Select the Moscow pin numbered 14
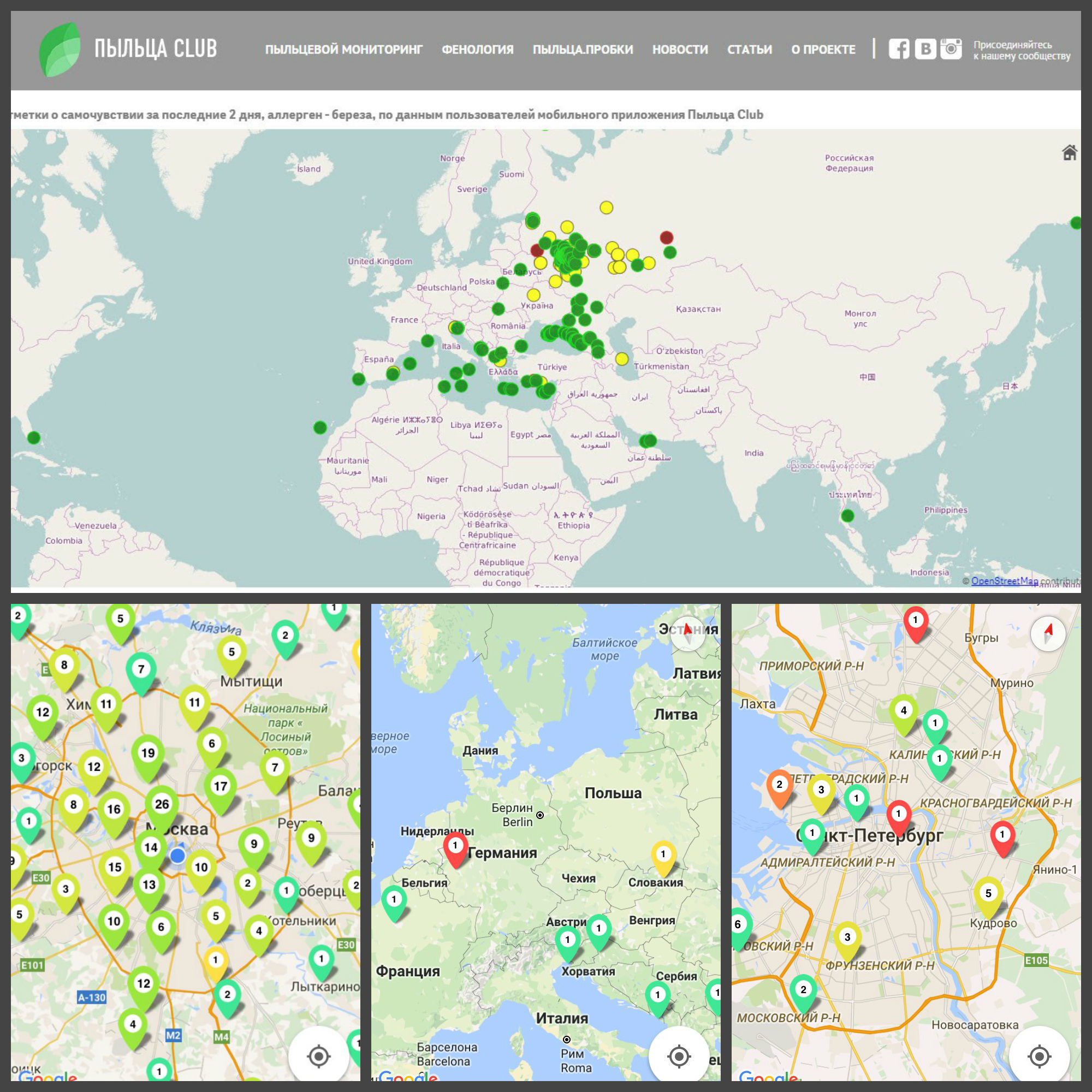 pyautogui.click(x=150, y=850)
